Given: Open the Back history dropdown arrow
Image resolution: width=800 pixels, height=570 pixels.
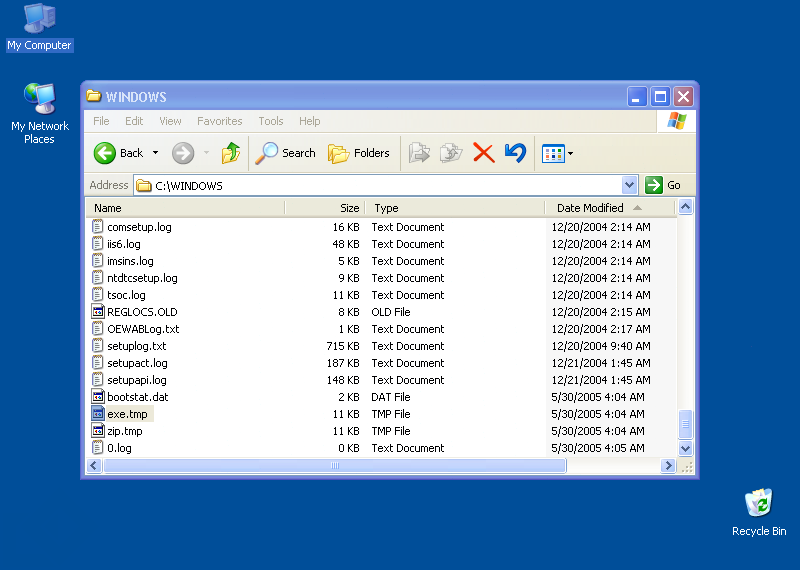Looking at the screenshot, I should pyautogui.click(x=156, y=153).
